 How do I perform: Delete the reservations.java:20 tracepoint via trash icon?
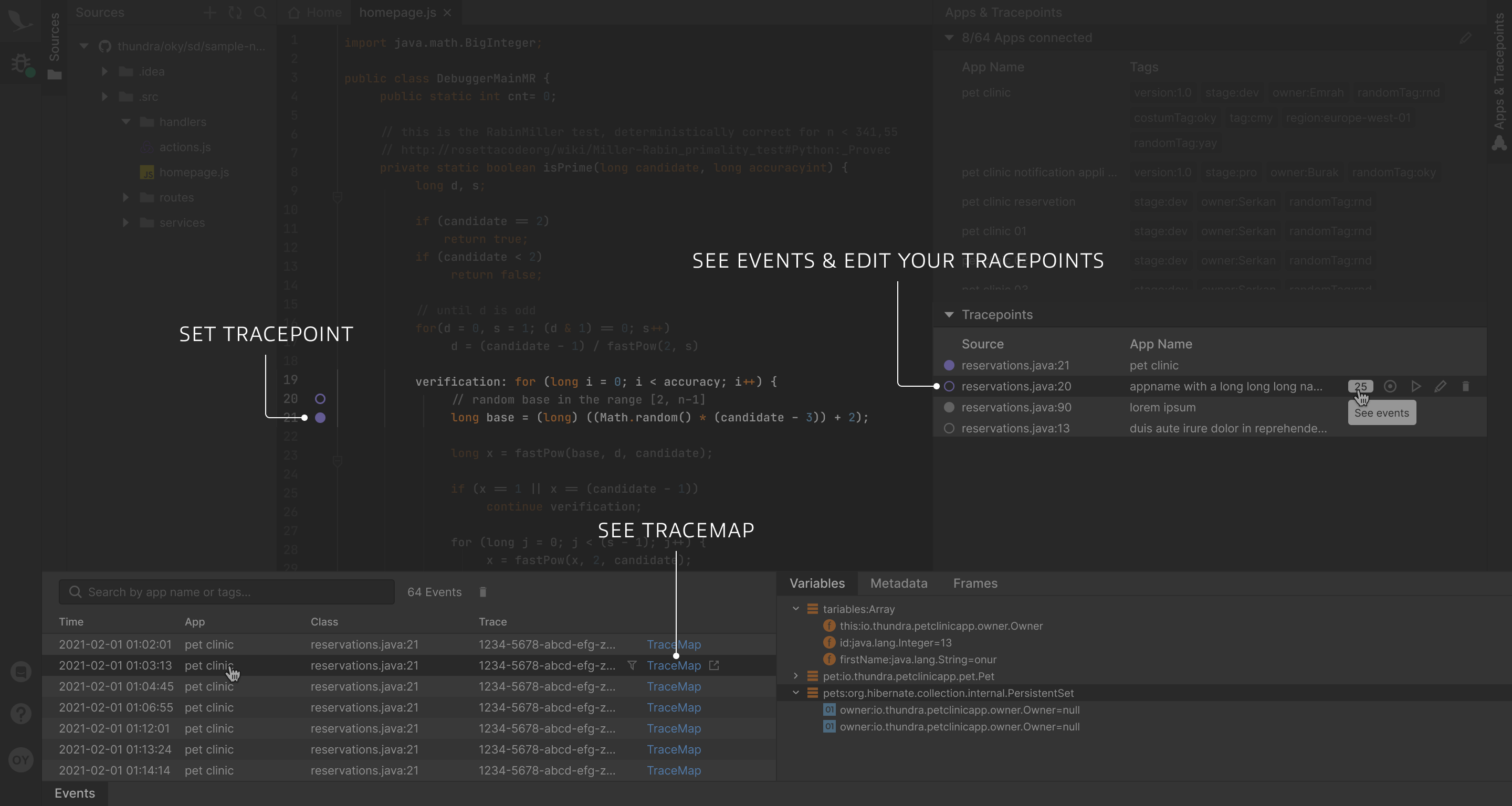coord(1465,386)
